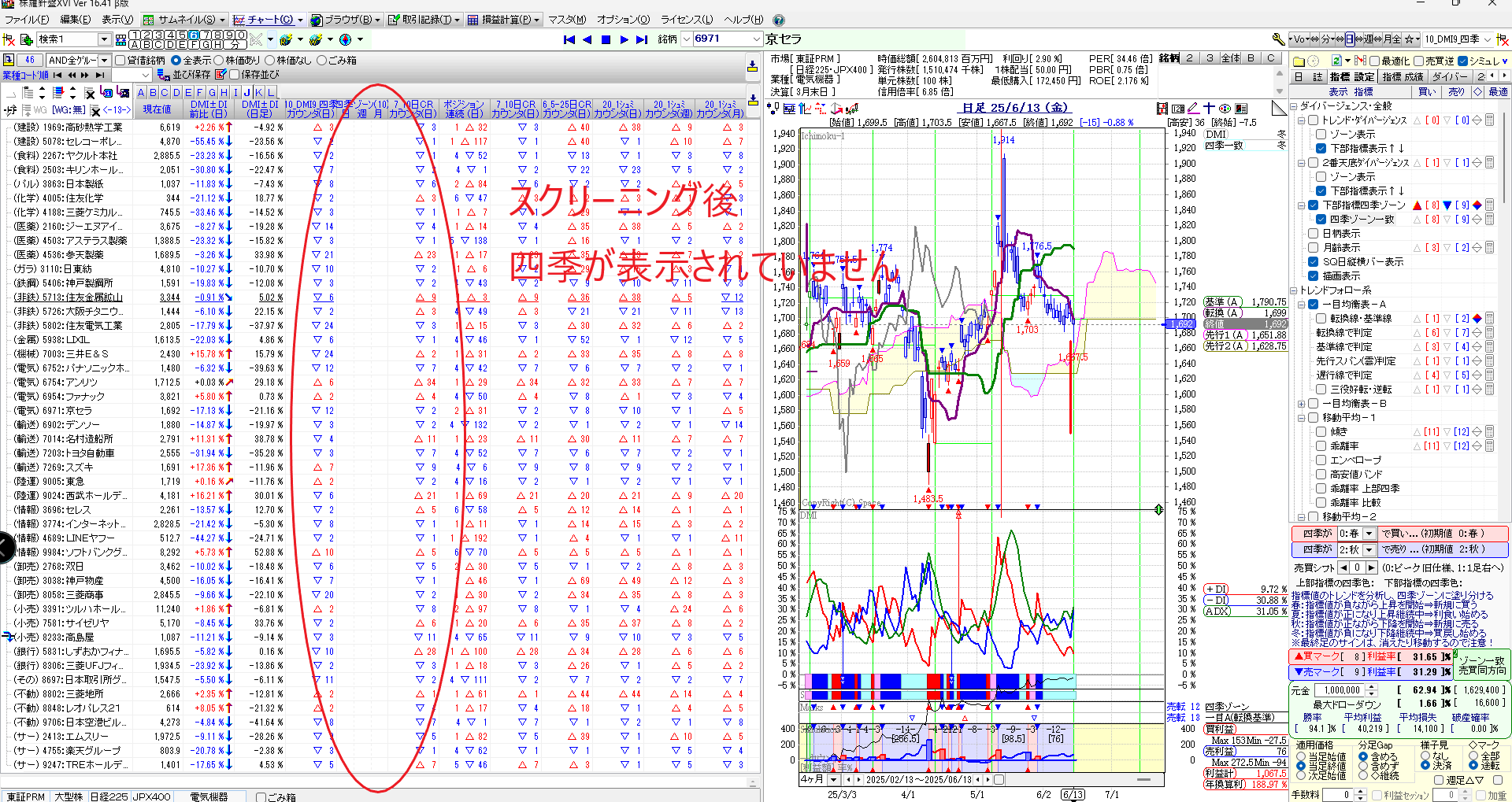
Task: Click the wrench settings icon
Action: click(x=1278, y=39)
